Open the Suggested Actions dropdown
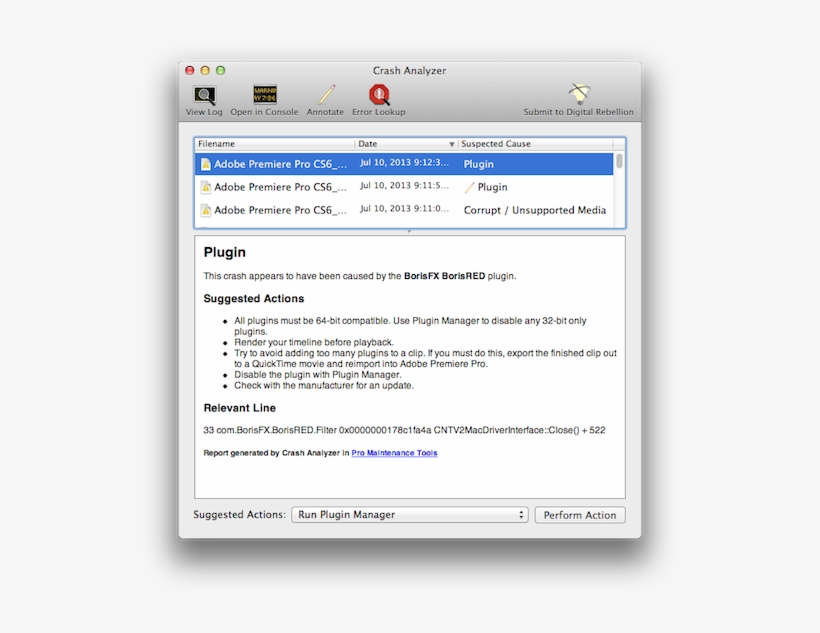 click(x=409, y=515)
